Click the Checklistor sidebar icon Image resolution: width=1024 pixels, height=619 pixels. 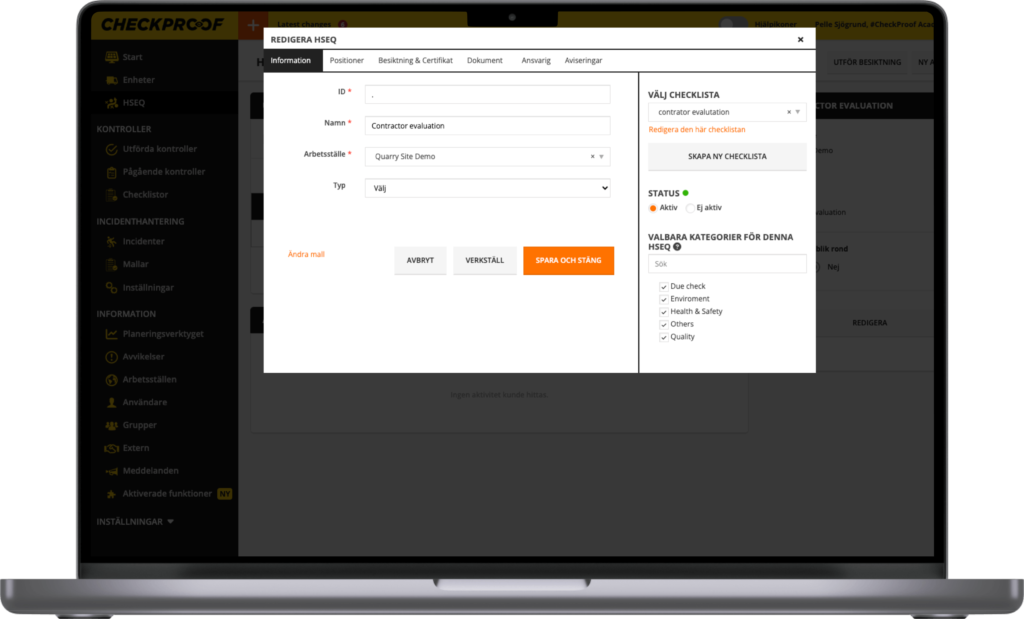pos(113,195)
